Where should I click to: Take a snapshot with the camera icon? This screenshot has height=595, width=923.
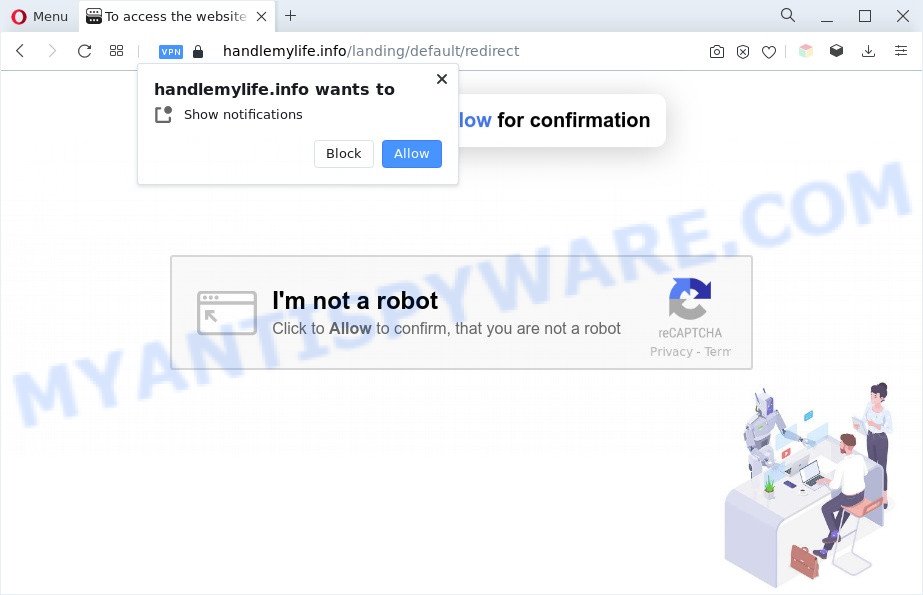[716, 52]
